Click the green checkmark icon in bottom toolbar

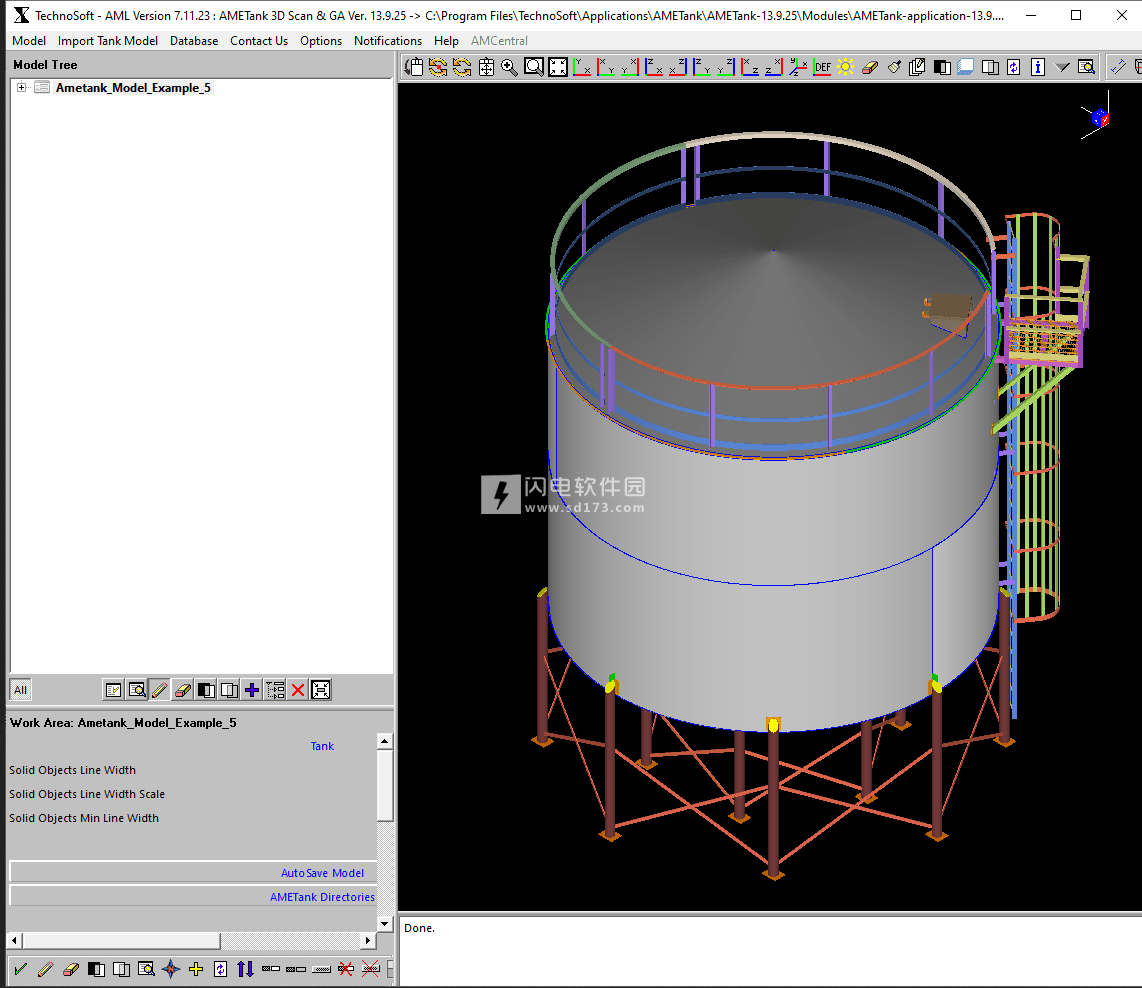click(x=20, y=969)
